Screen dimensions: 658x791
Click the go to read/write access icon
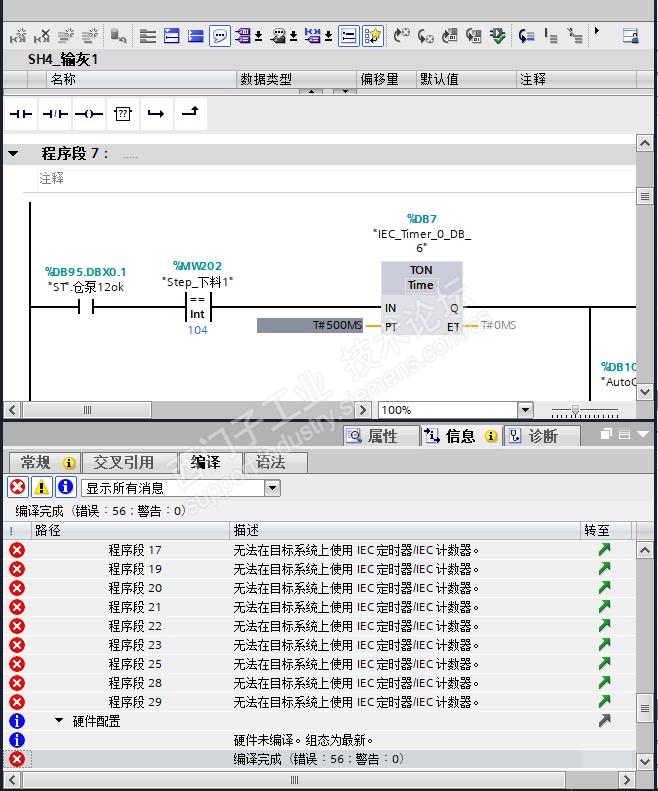(x=526, y=36)
